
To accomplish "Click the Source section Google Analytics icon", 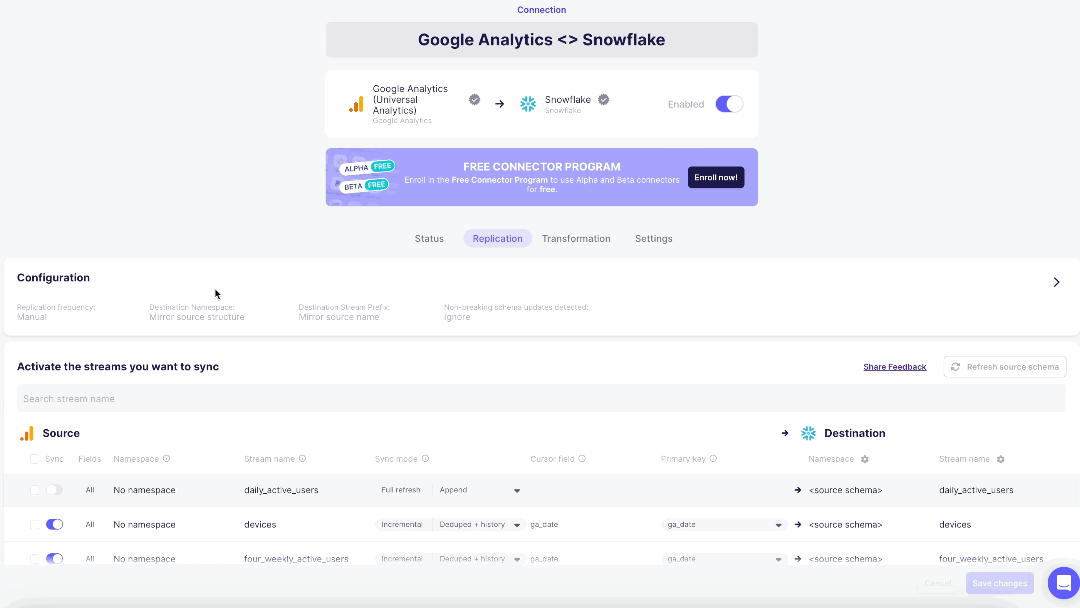I will pos(27,433).
